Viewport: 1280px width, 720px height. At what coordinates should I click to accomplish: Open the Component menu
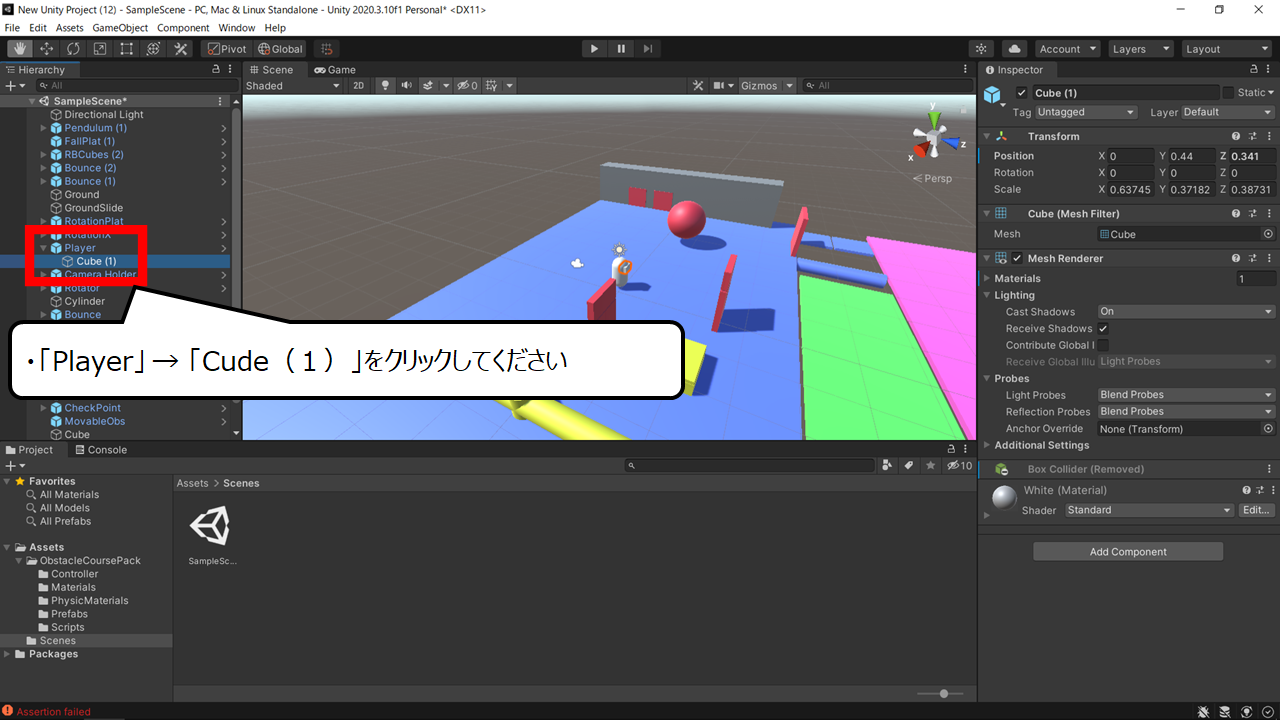(x=183, y=28)
